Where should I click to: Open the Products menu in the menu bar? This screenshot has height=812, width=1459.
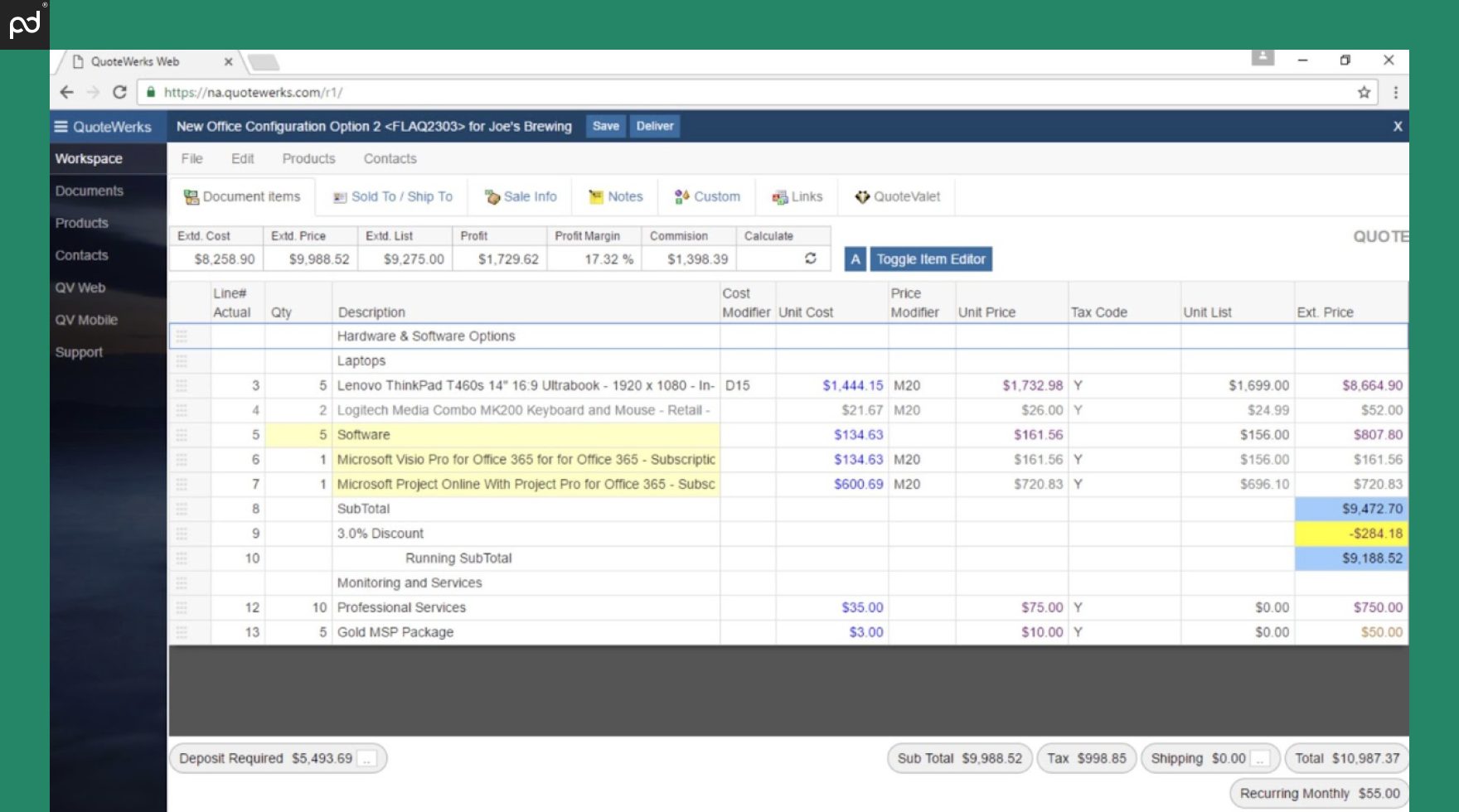coord(308,158)
